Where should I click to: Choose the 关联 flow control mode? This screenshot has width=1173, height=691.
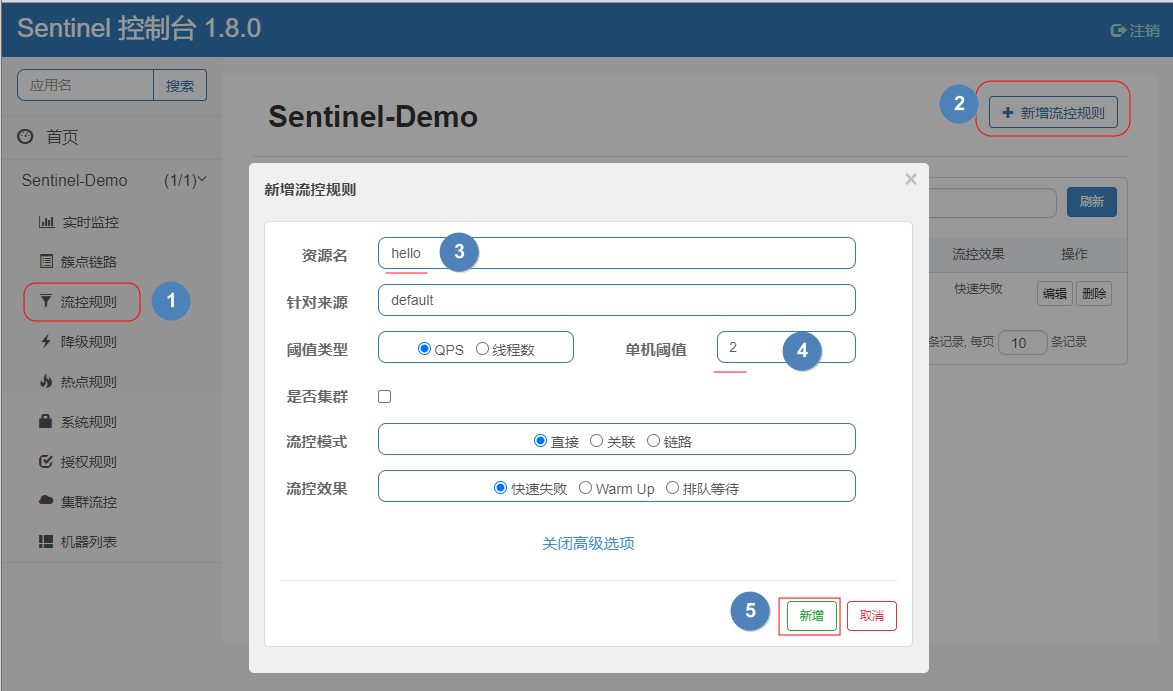click(x=597, y=440)
